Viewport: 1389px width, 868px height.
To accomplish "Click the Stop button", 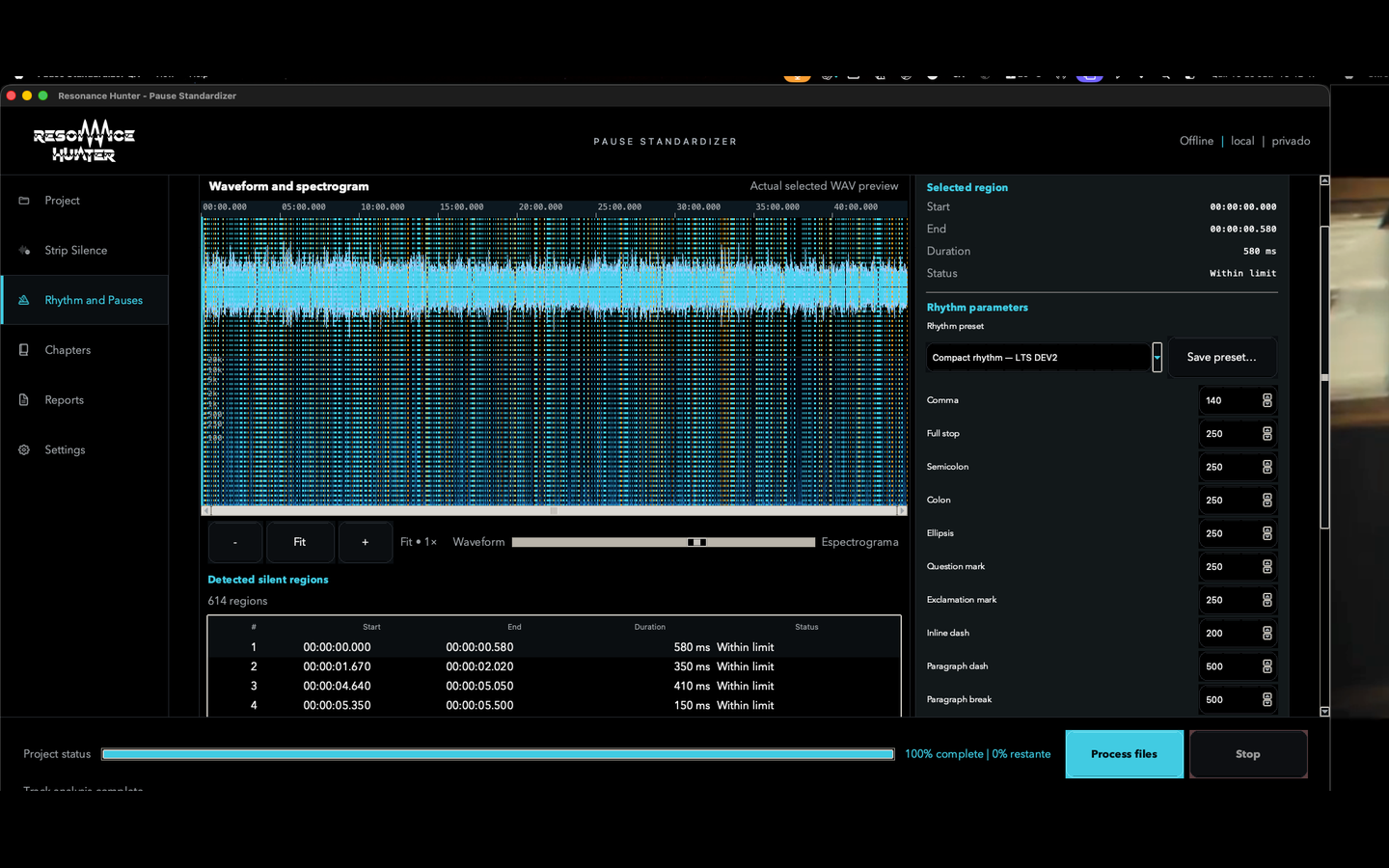I will pyautogui.click(x=1248, y=754).
